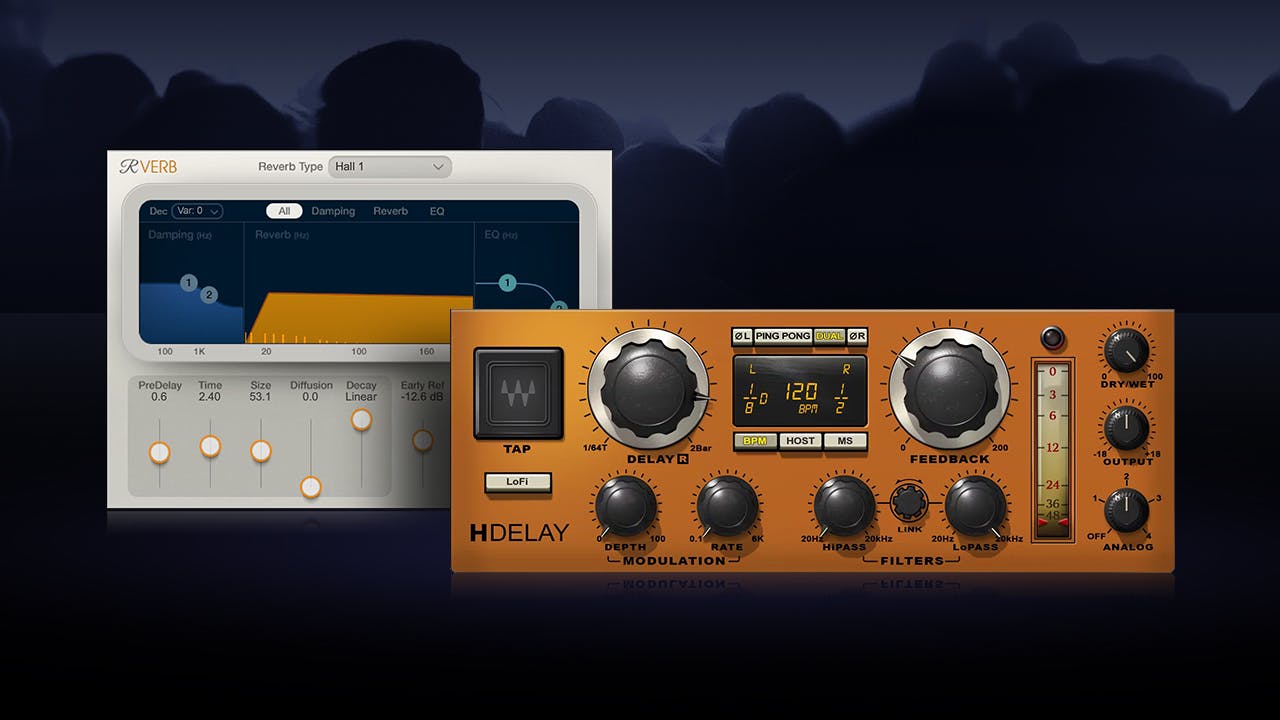
Task: Click the PreDelay slider handle
Action: pos(159,453)
